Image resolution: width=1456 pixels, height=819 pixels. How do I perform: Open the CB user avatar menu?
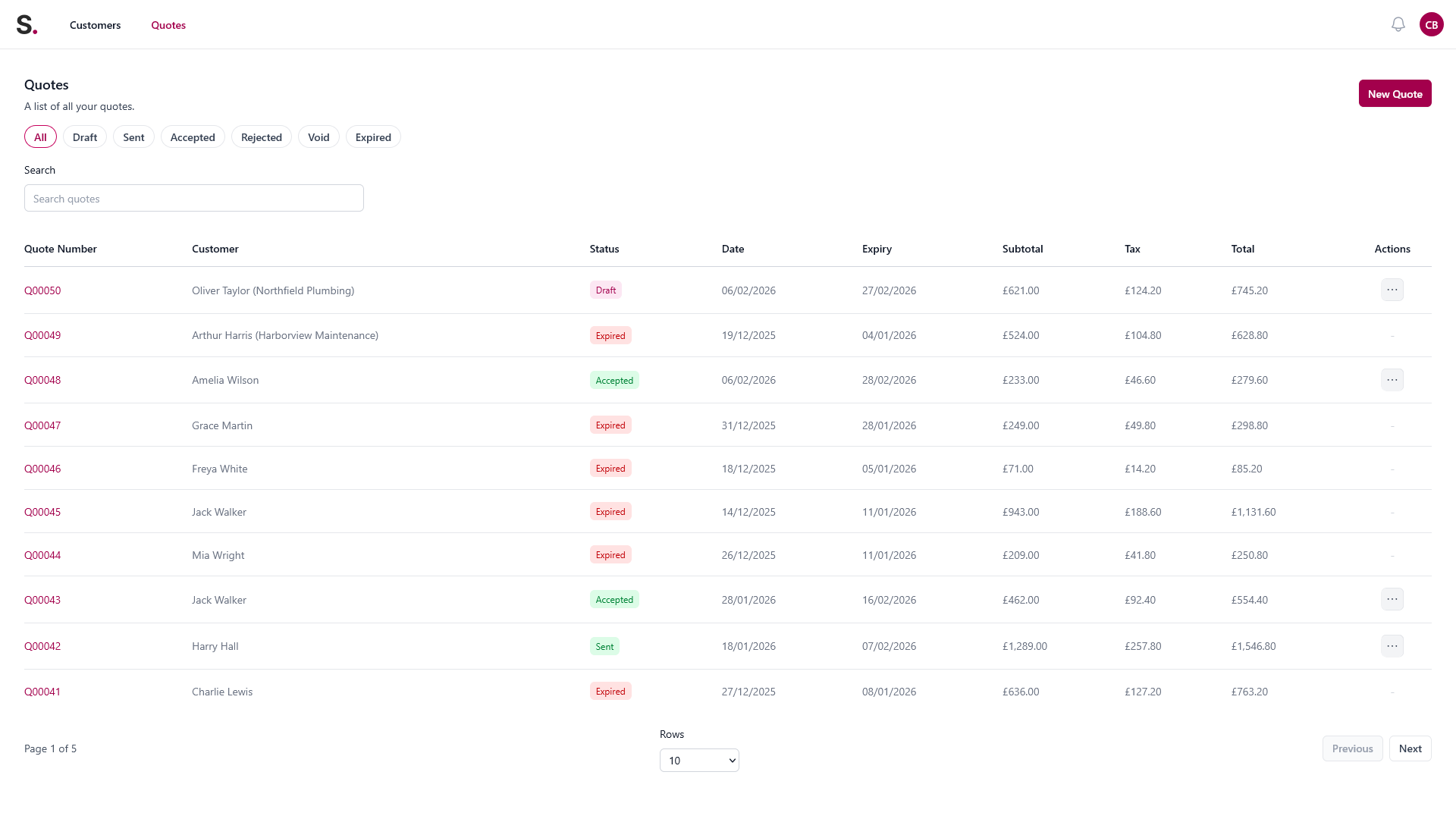(x=1431, y=25)
